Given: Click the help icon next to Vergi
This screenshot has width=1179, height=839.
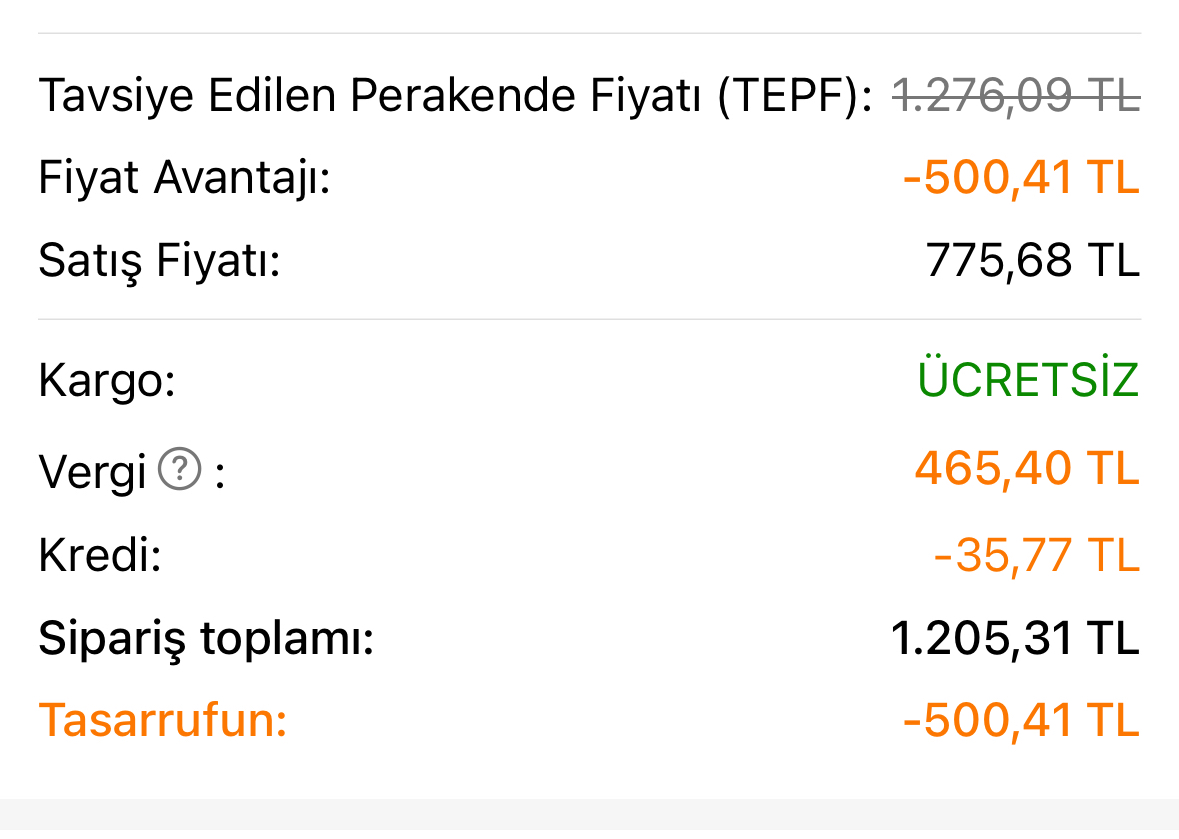Looking at the screenshot, I should pos(180,467).
